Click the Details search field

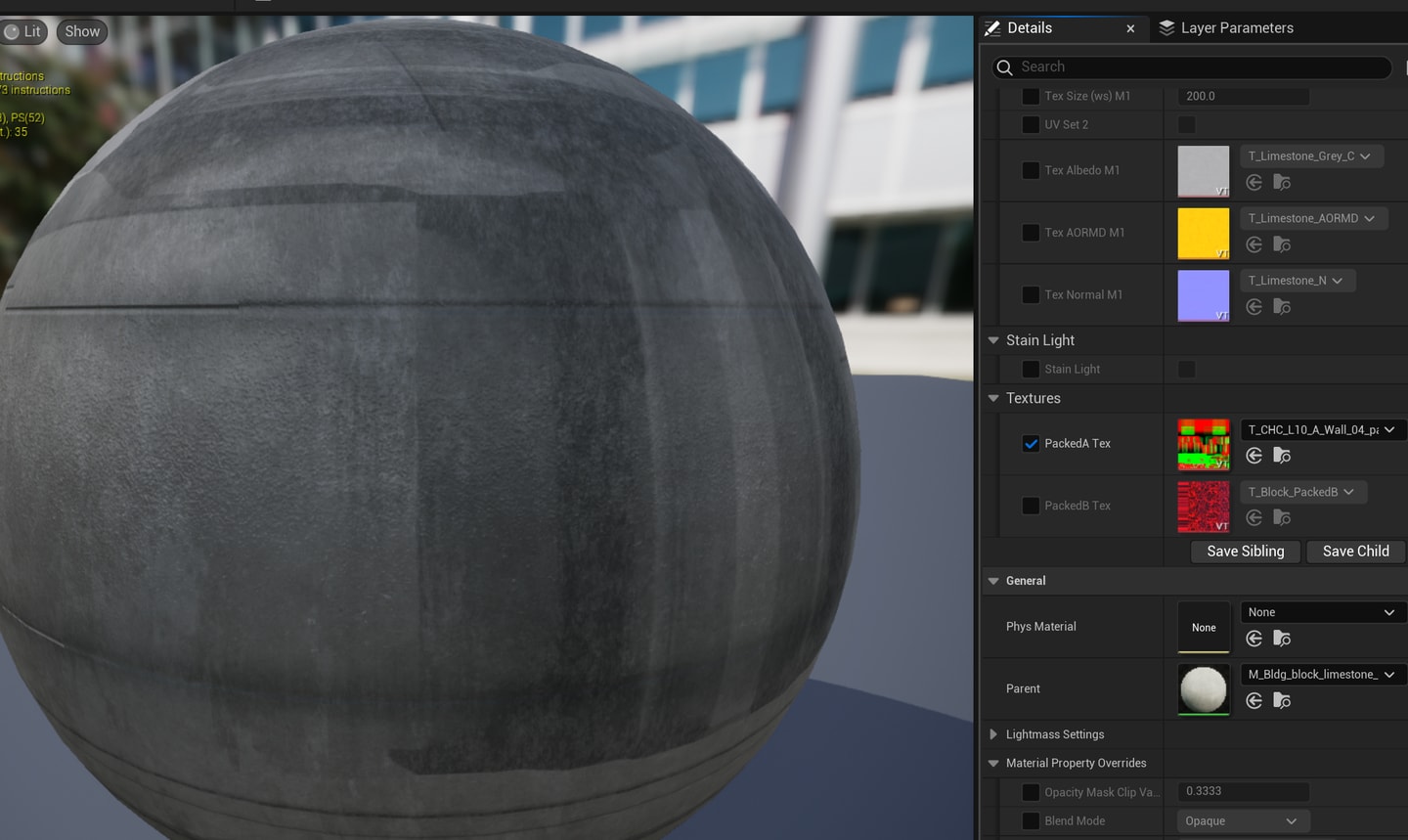(x=1191, y=67)
